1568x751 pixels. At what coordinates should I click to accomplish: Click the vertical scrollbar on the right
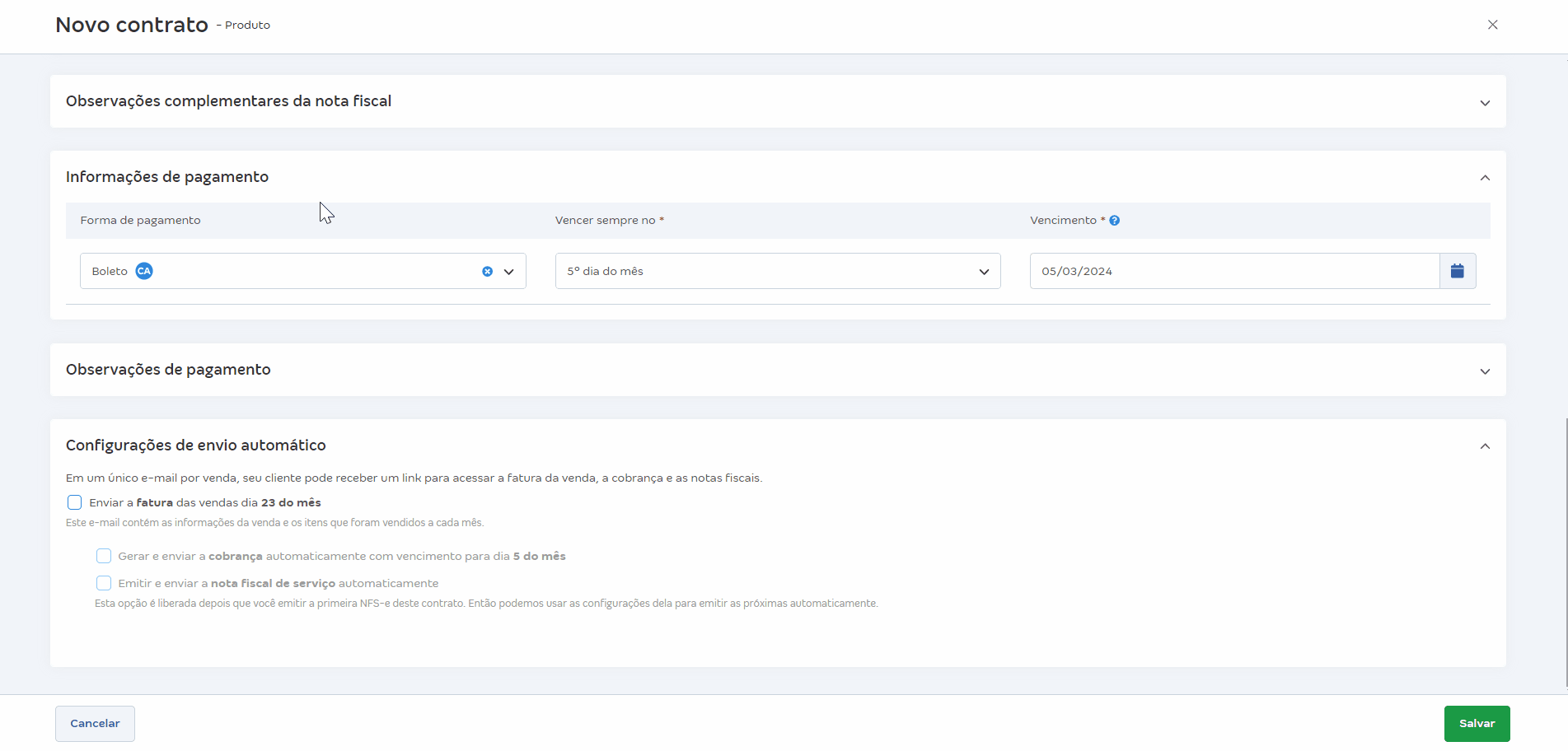(1566, 552)
